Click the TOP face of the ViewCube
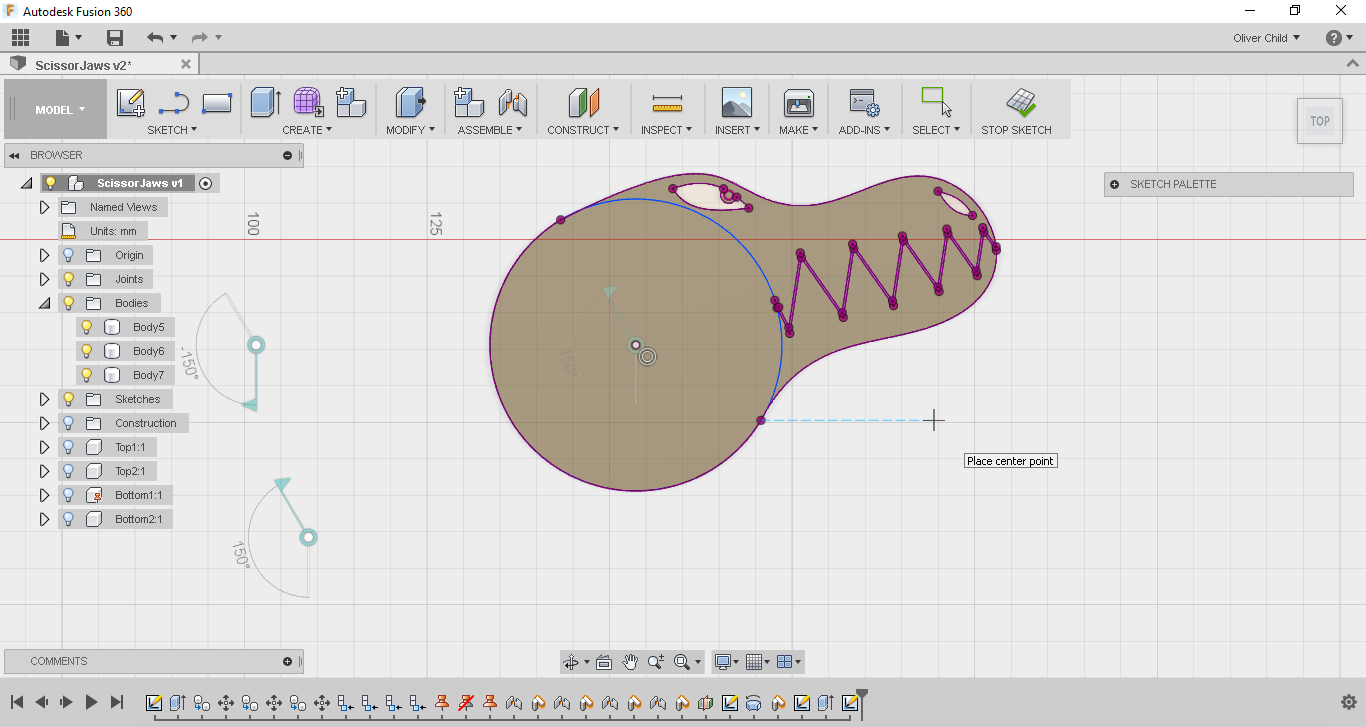Screen dimensions: 1366x727 pos(1320,121)
